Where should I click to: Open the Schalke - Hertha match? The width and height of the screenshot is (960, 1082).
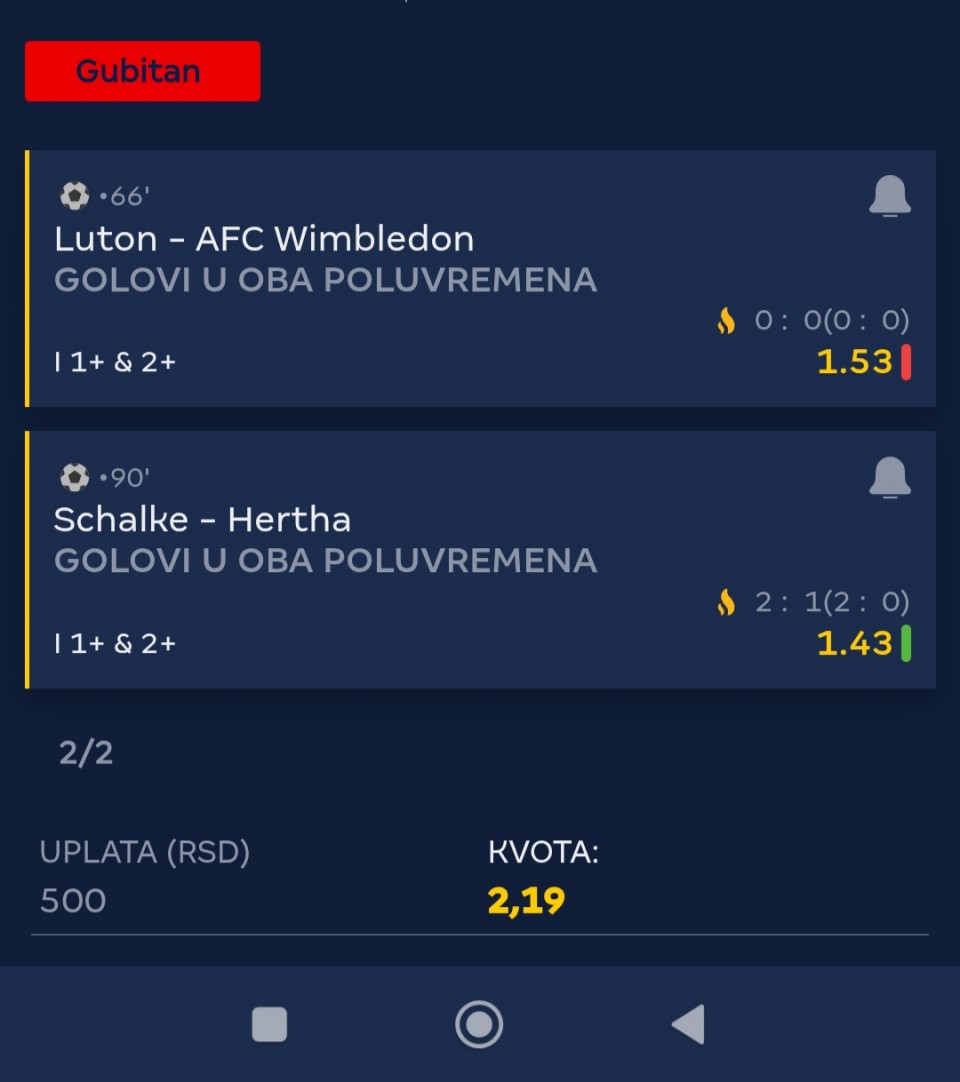pyautogui.click(x=202, y=520)
